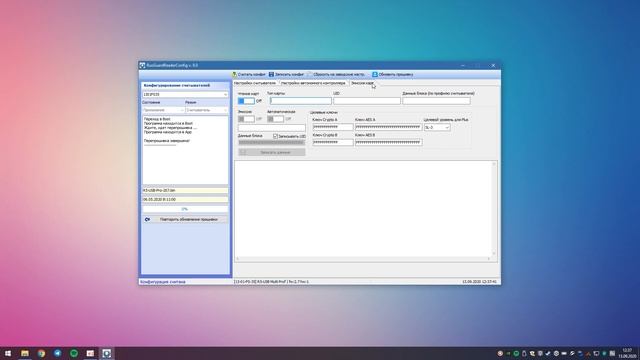Image resolution: width=640 pixels, height=360 pixels.
Task: Click the taskbar clock
Action: pyautogui.click(x=627, y=353)
